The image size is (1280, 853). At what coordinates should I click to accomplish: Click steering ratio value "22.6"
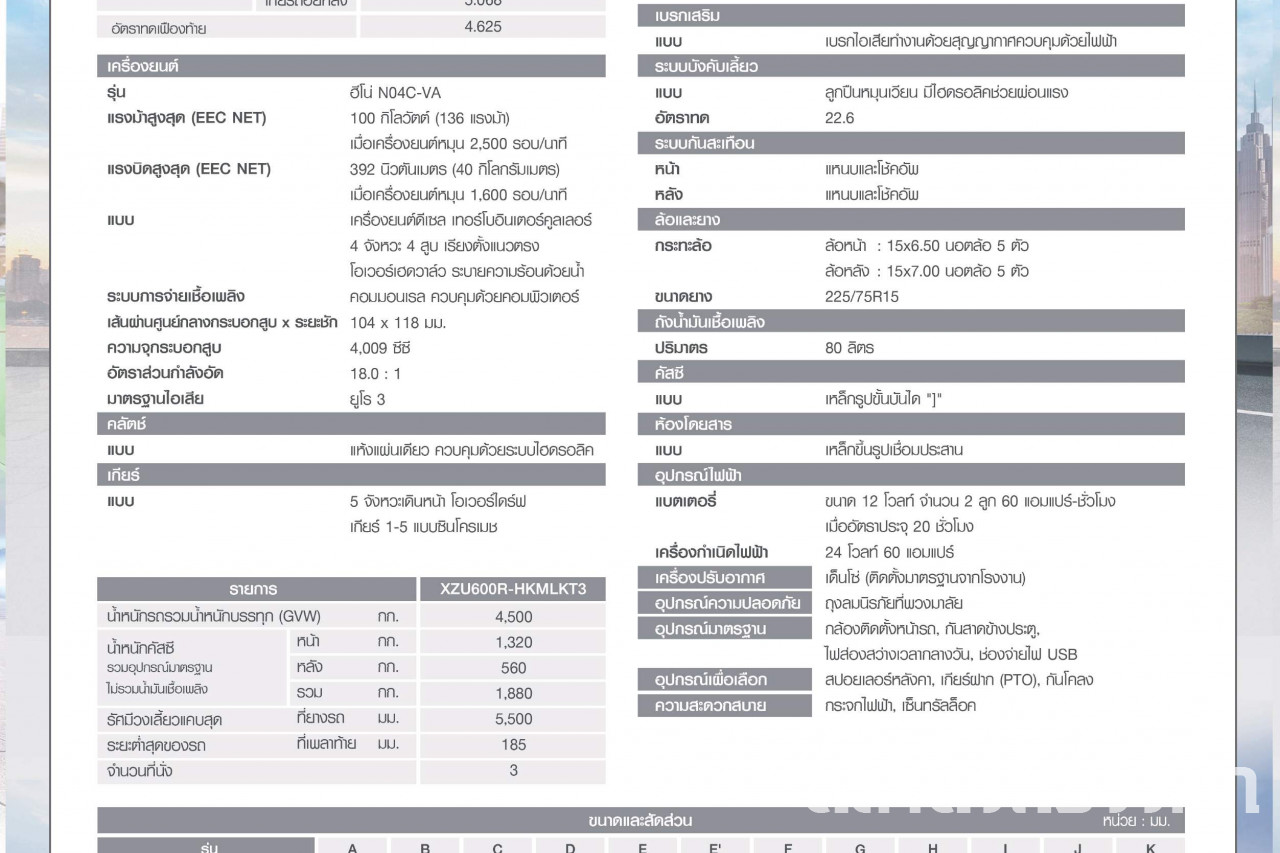(x=840, y=118)
